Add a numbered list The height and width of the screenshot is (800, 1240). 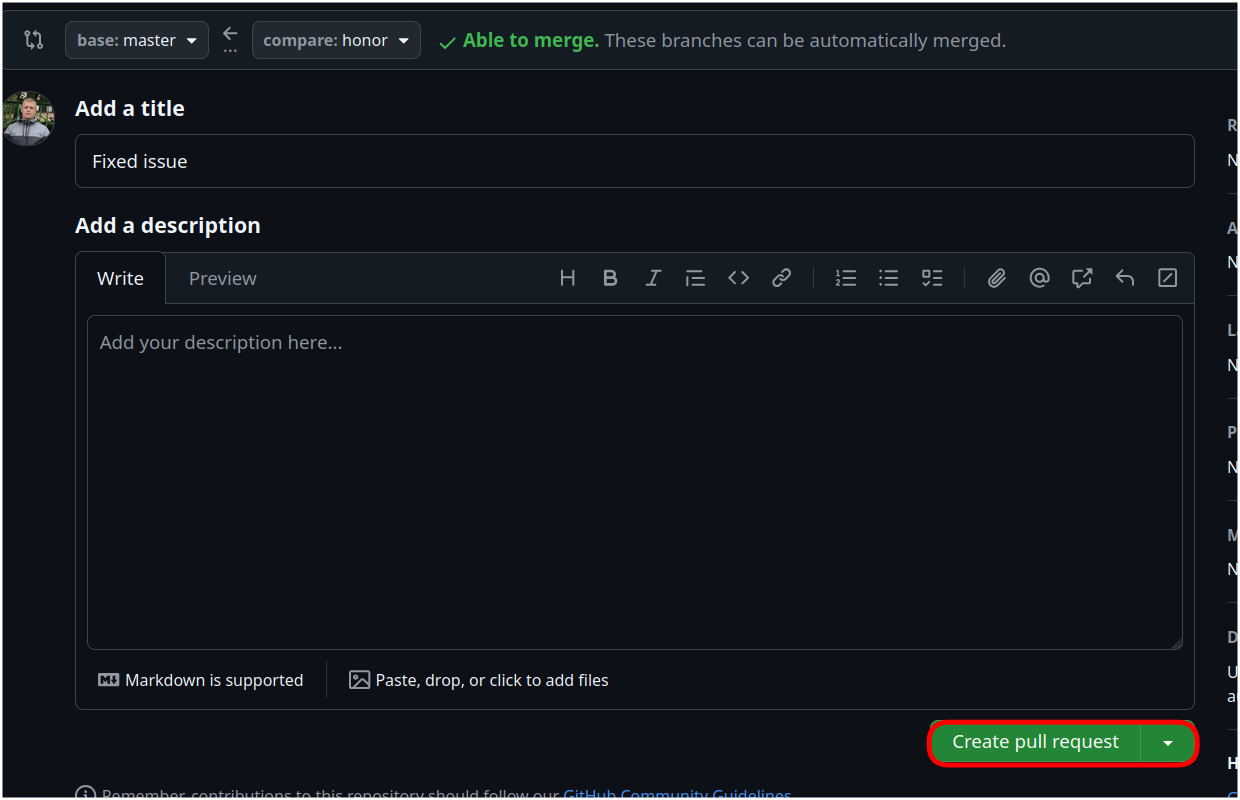click(846, 277)
